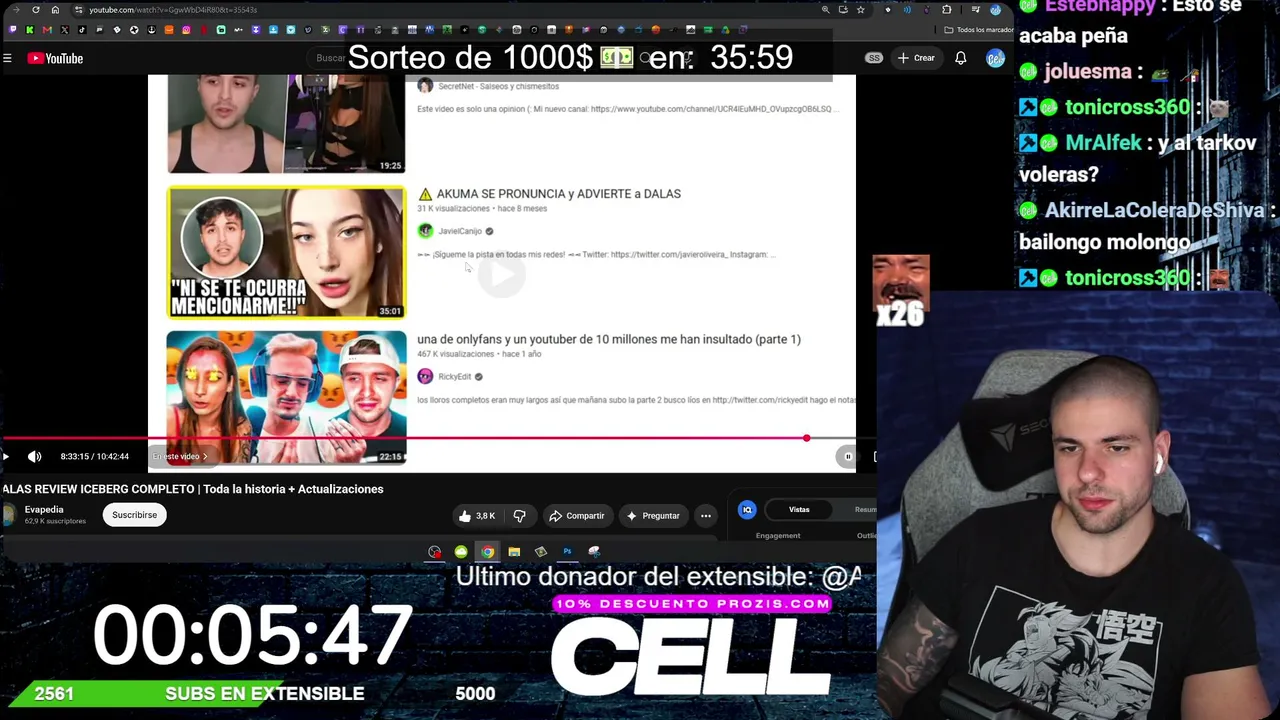Viewport: 1280px width, 720px height.
Task: Open the YouTube guide hamburger menu
Action: tap(7, 58)
